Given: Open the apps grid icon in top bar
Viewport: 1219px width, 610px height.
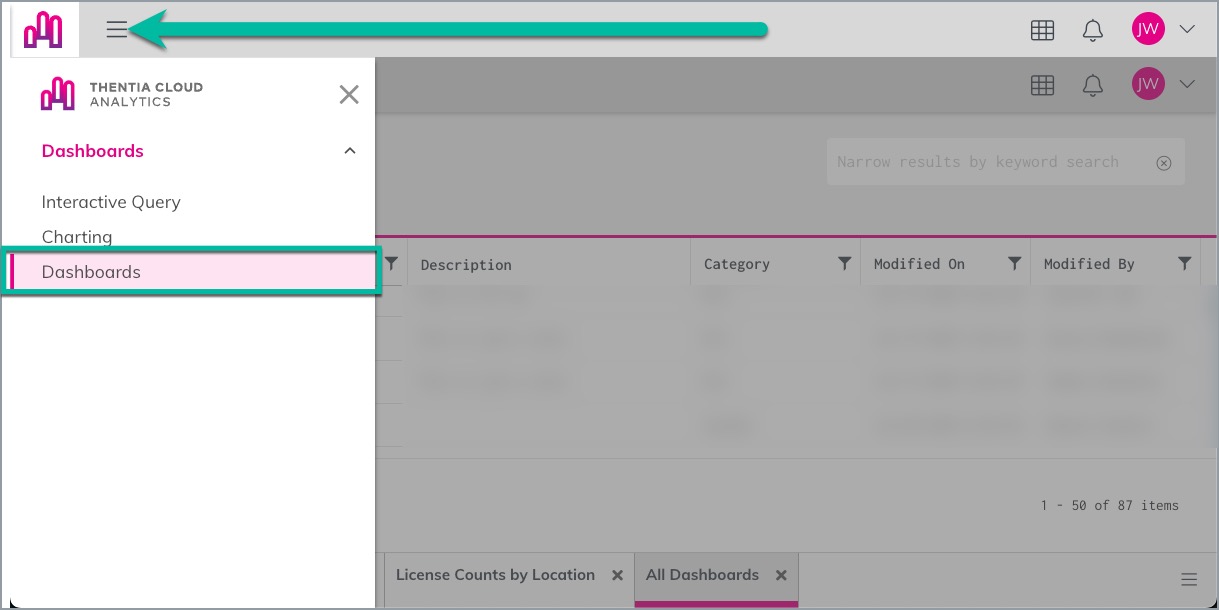Looking at the screenshot, I should click(x=1042, y=30).
